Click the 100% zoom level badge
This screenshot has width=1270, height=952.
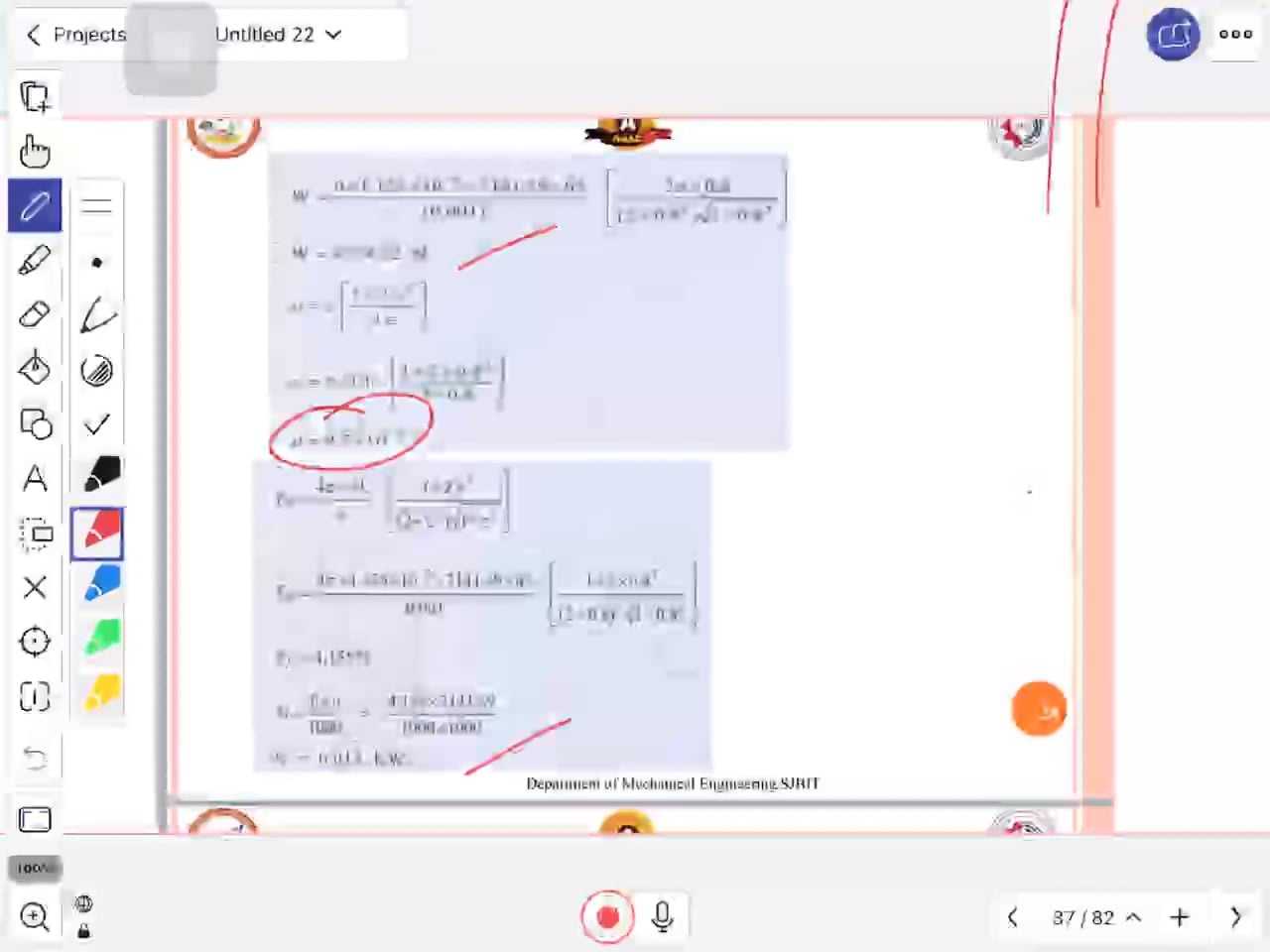pyautogui.click(x=36, y=868)
